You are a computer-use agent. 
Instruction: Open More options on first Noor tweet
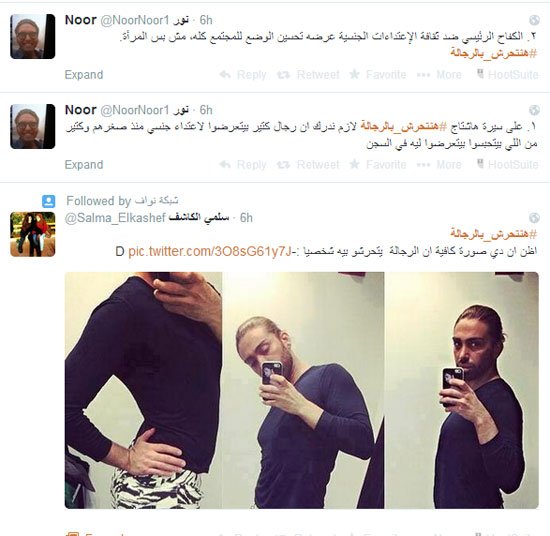tap(439, 75)
